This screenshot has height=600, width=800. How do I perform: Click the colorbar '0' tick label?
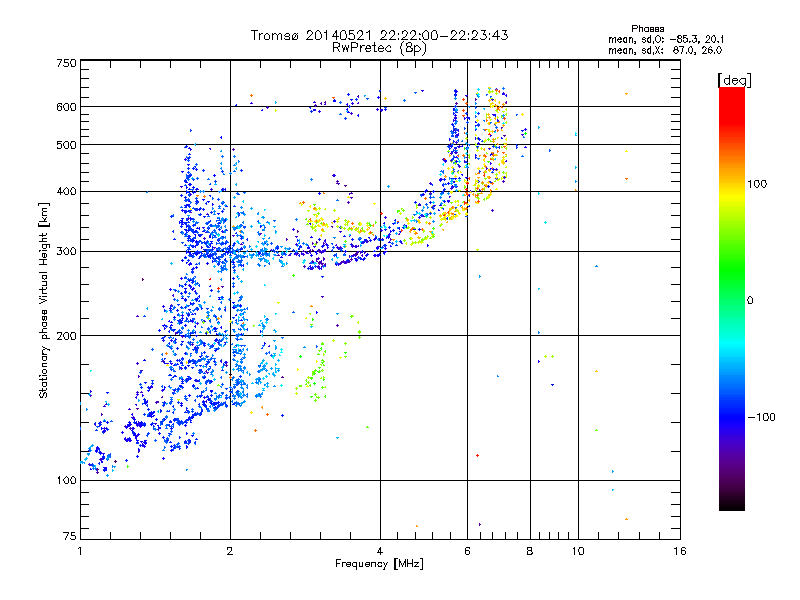click(750, 300)
